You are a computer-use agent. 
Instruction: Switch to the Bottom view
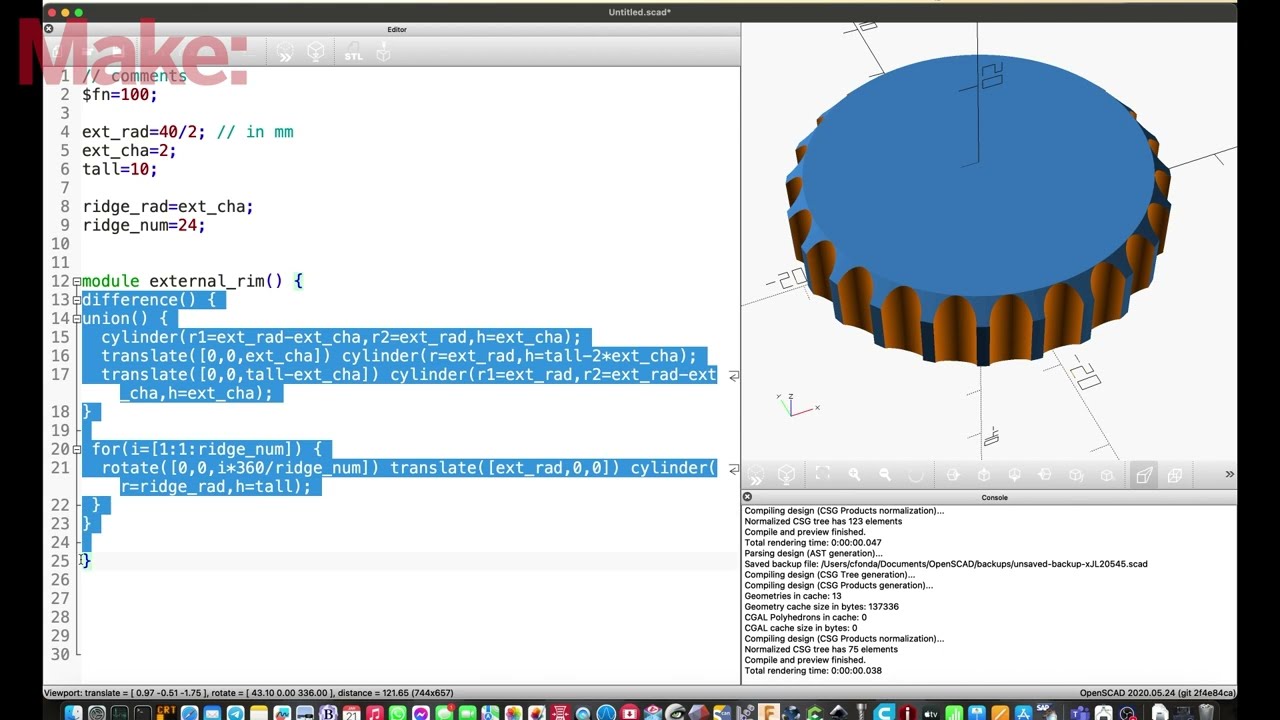1014,475
